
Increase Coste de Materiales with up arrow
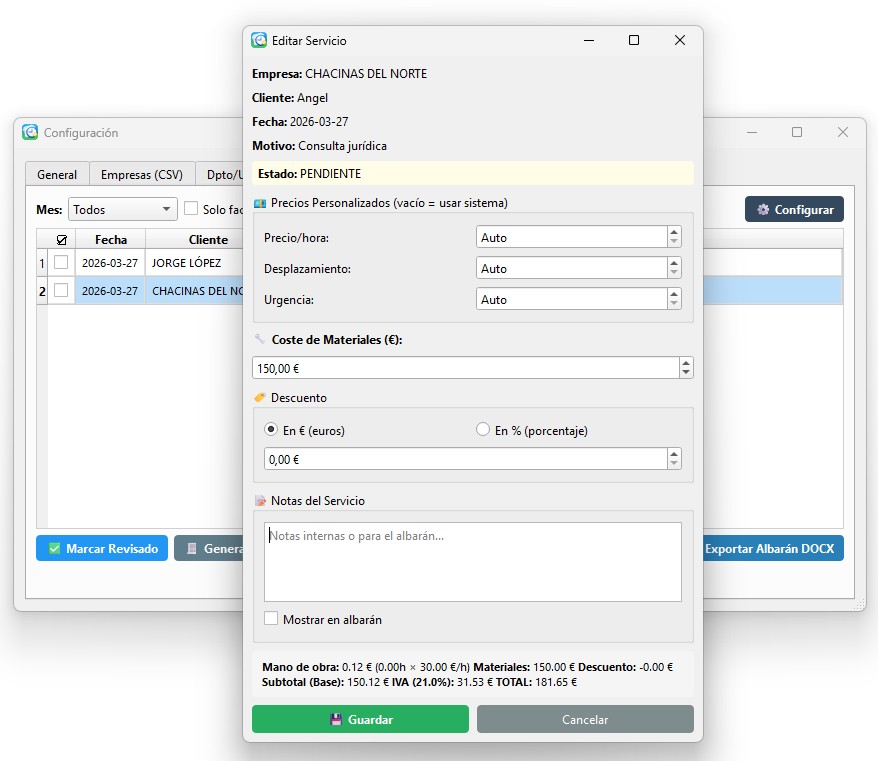[686, 363]
